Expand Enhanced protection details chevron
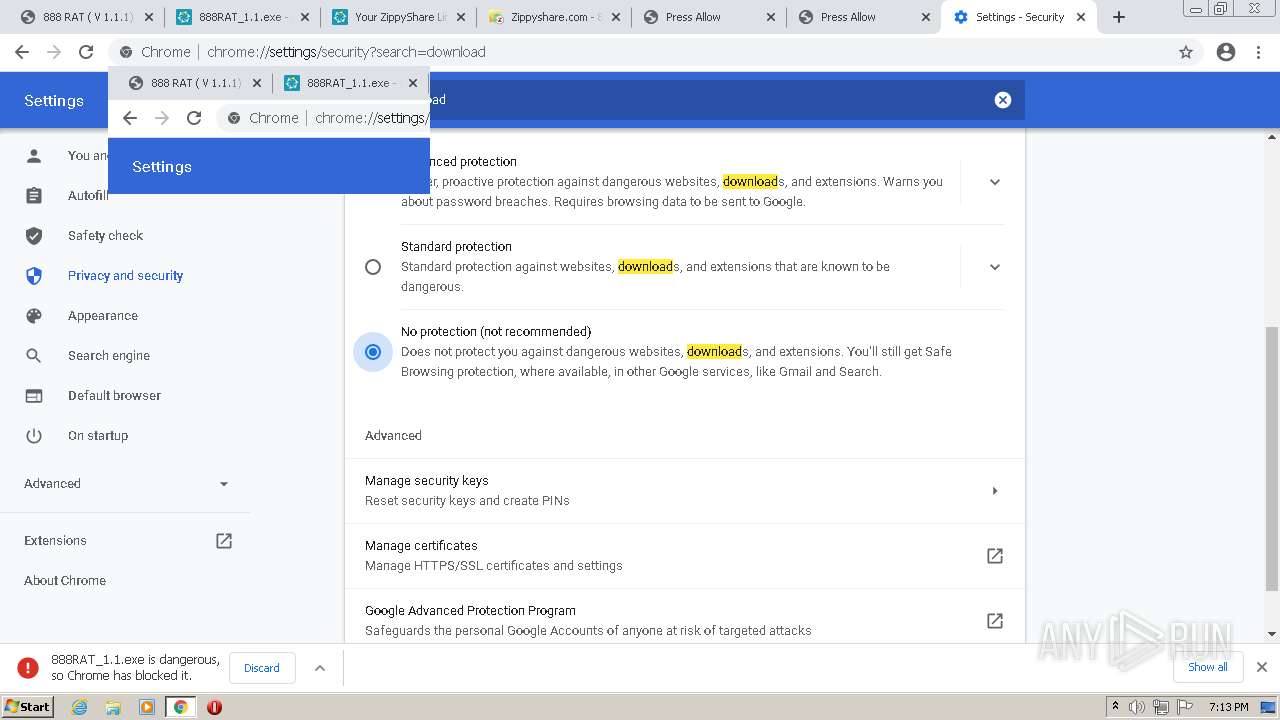 coord(995,182)
